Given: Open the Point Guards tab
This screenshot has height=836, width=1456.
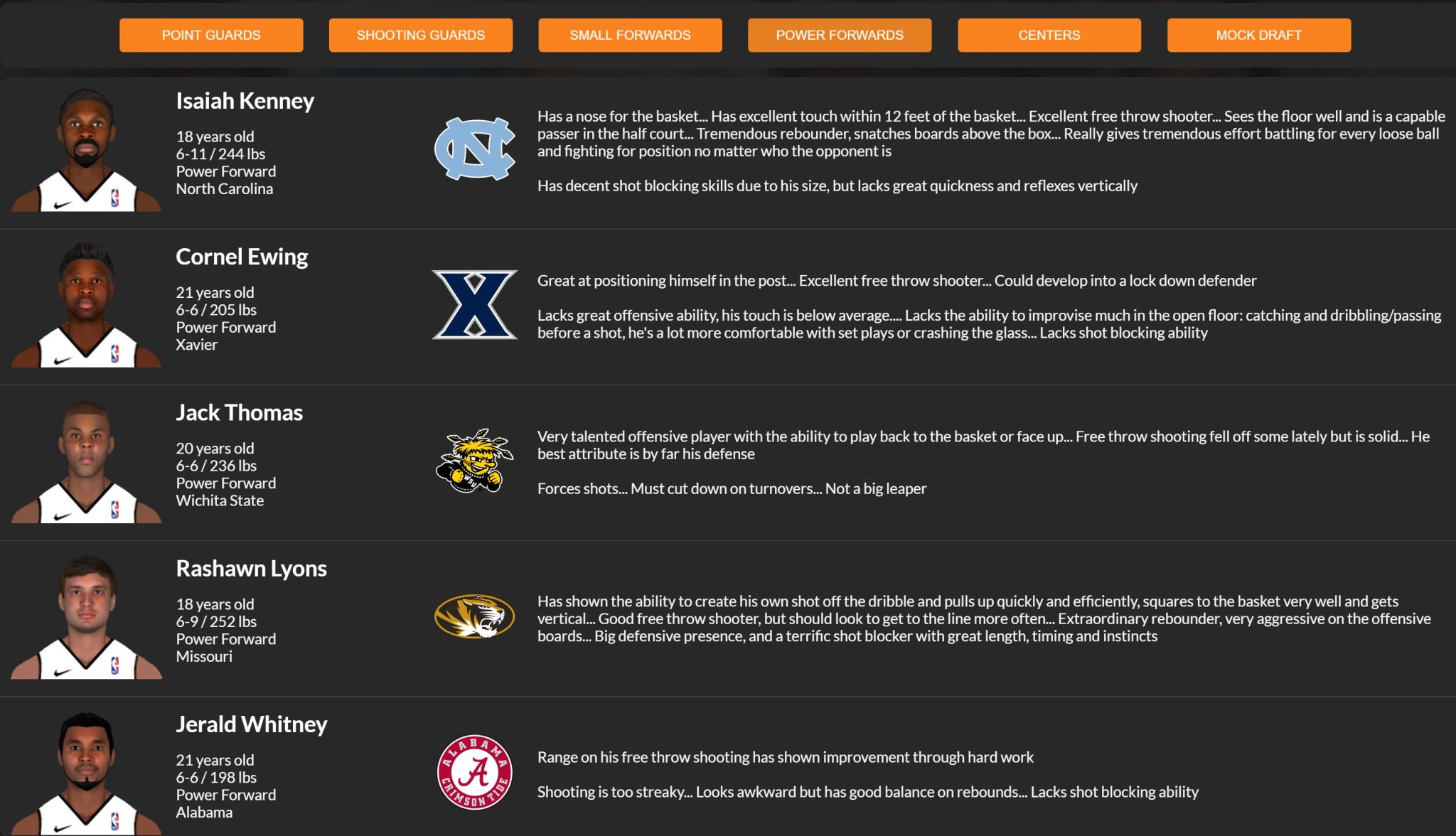Looking at the screenshot, I should 211,35.
